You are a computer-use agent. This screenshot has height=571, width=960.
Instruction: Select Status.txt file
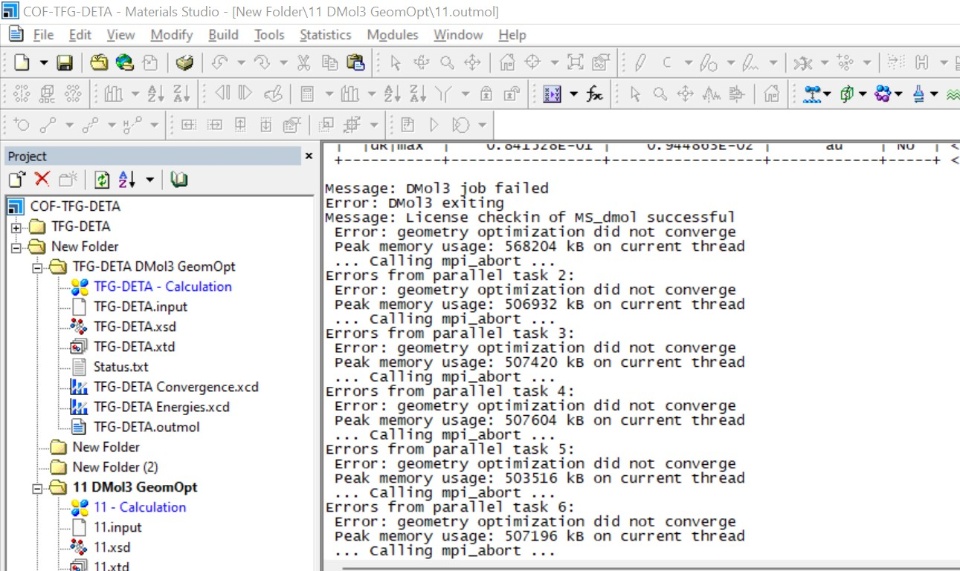[x=121, y=367]
